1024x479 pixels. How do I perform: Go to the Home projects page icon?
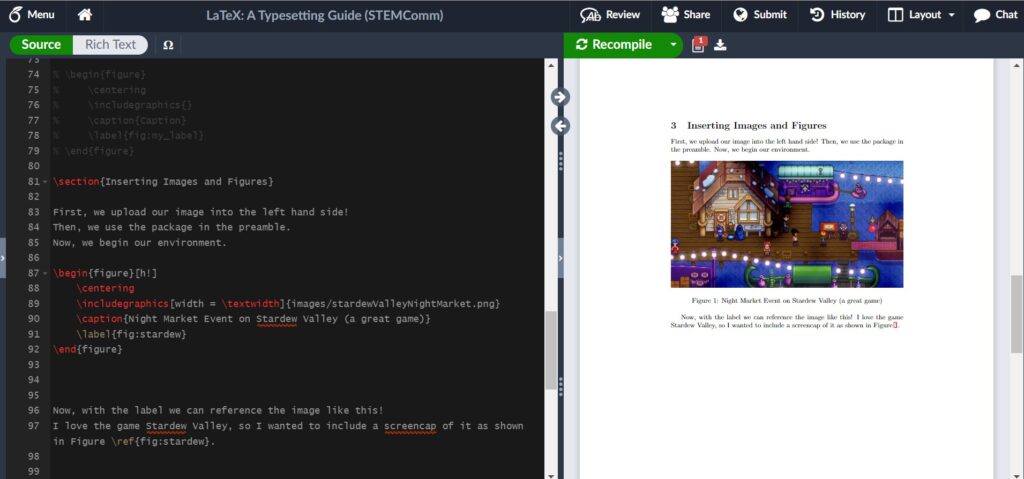coord(85,15)
